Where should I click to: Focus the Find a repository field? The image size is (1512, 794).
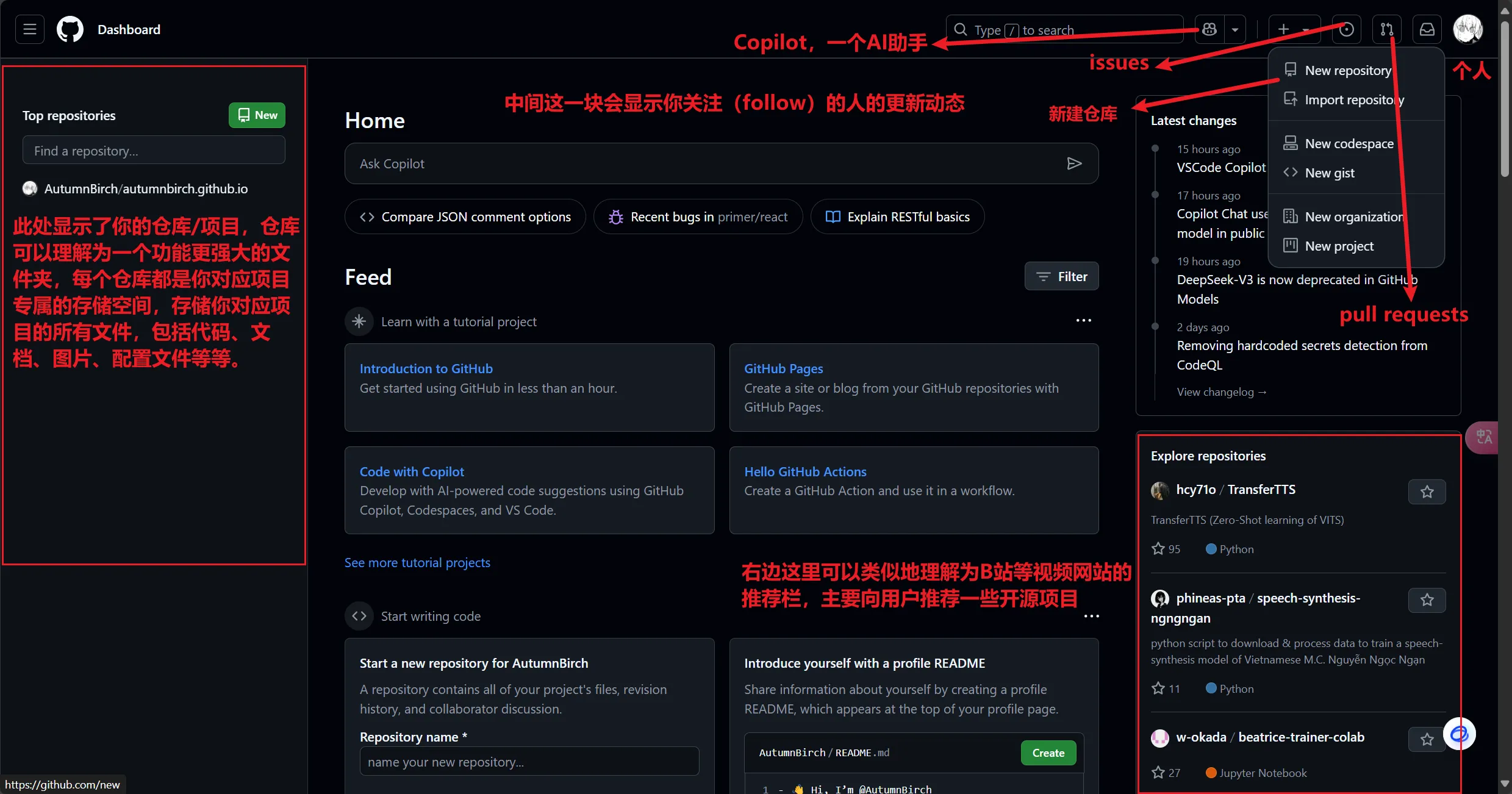pyautogui.click(x=154, y=150)
